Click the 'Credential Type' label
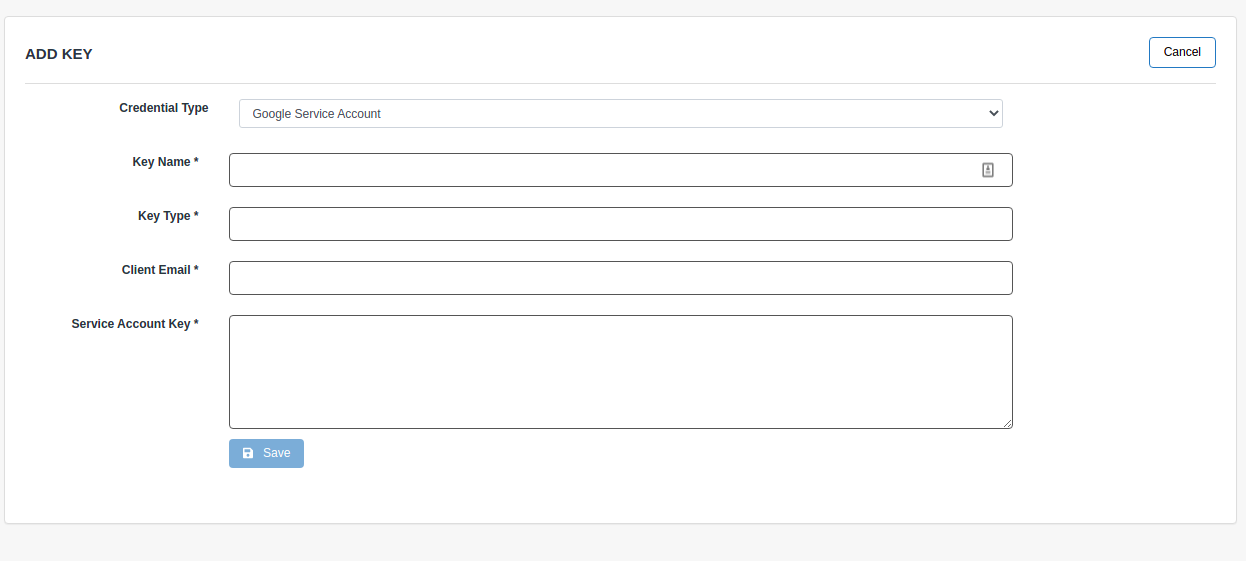1246x561 pixels. [164, 108]
